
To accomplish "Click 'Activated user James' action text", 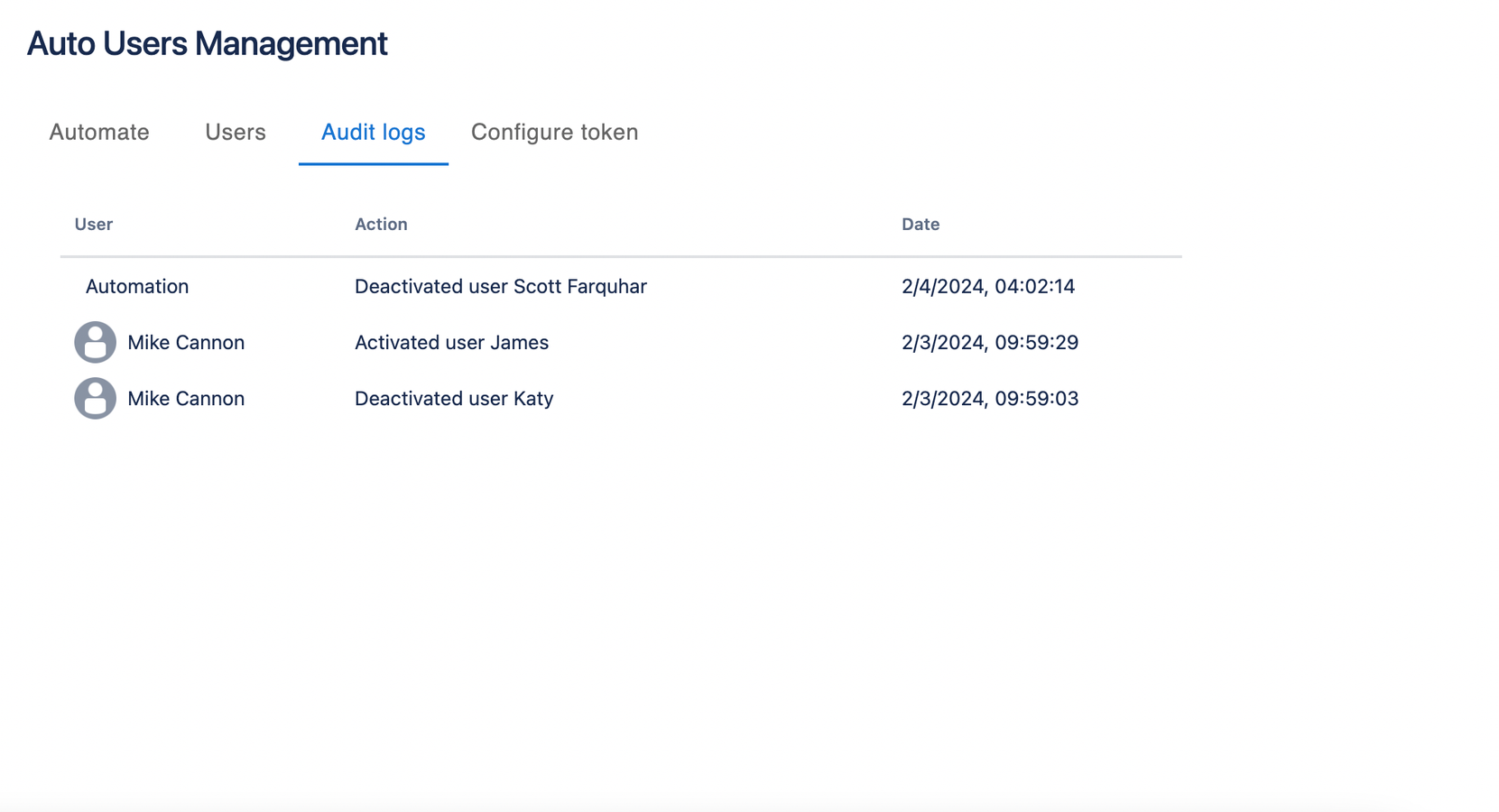I will point(451,342).
